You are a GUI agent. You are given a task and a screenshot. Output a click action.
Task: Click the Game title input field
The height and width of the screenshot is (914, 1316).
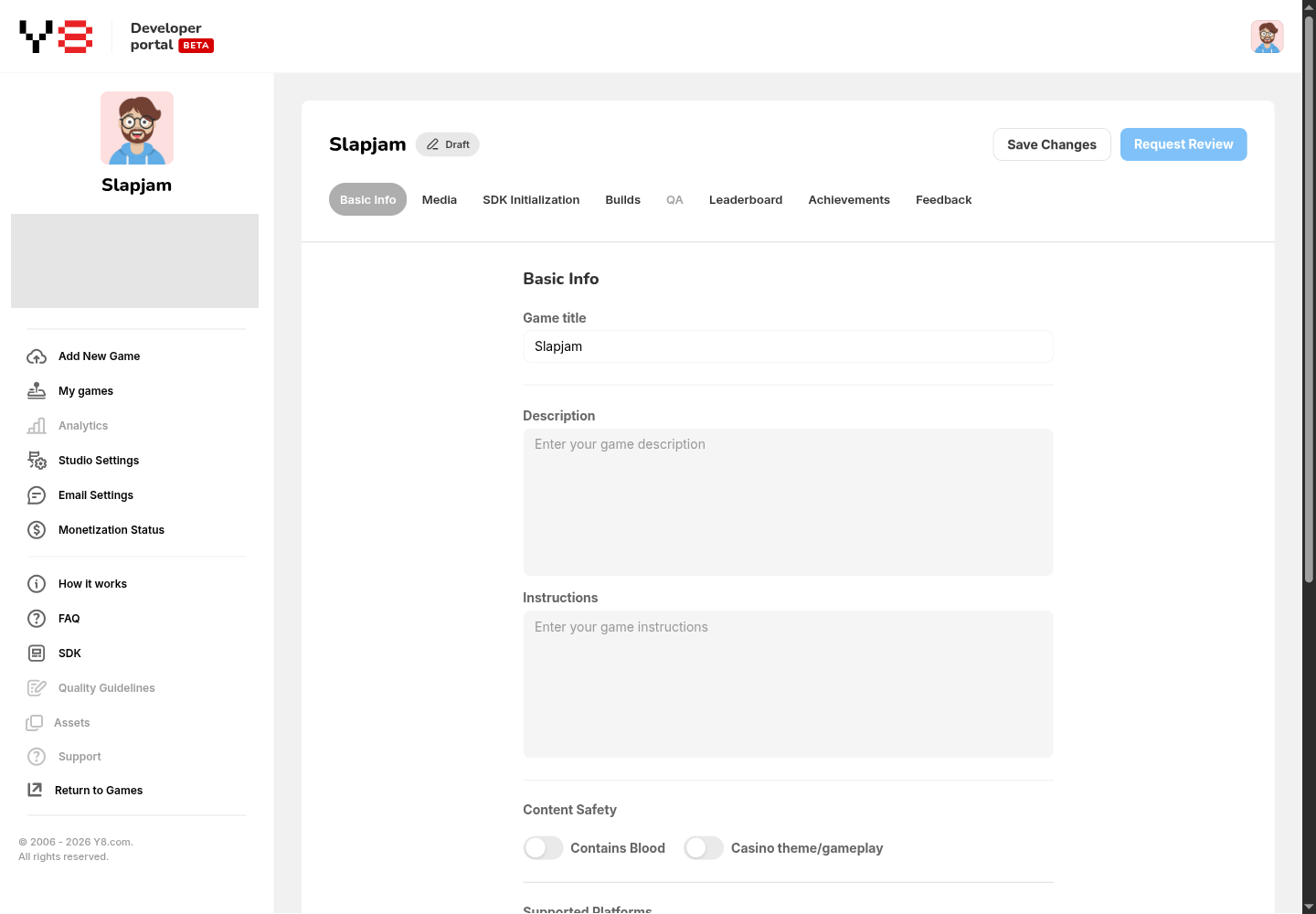tap(788, 346)
